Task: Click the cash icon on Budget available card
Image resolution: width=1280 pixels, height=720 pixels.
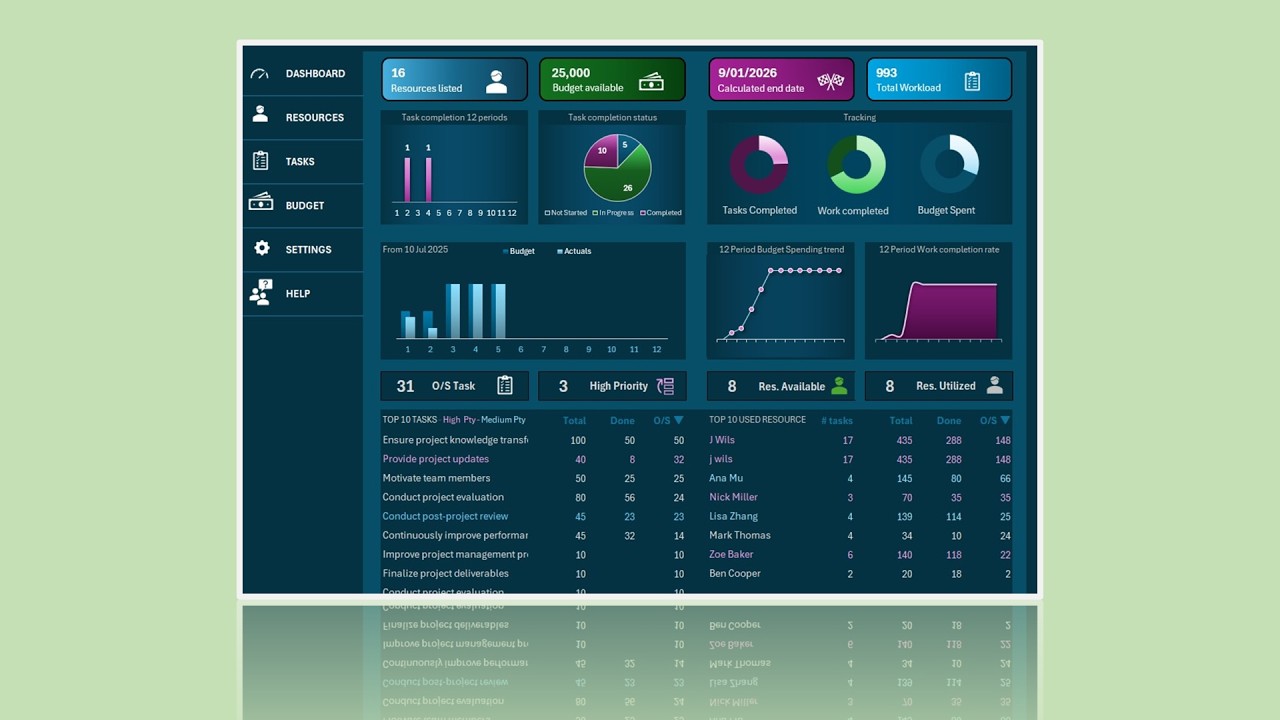Action: pos(651,82)
